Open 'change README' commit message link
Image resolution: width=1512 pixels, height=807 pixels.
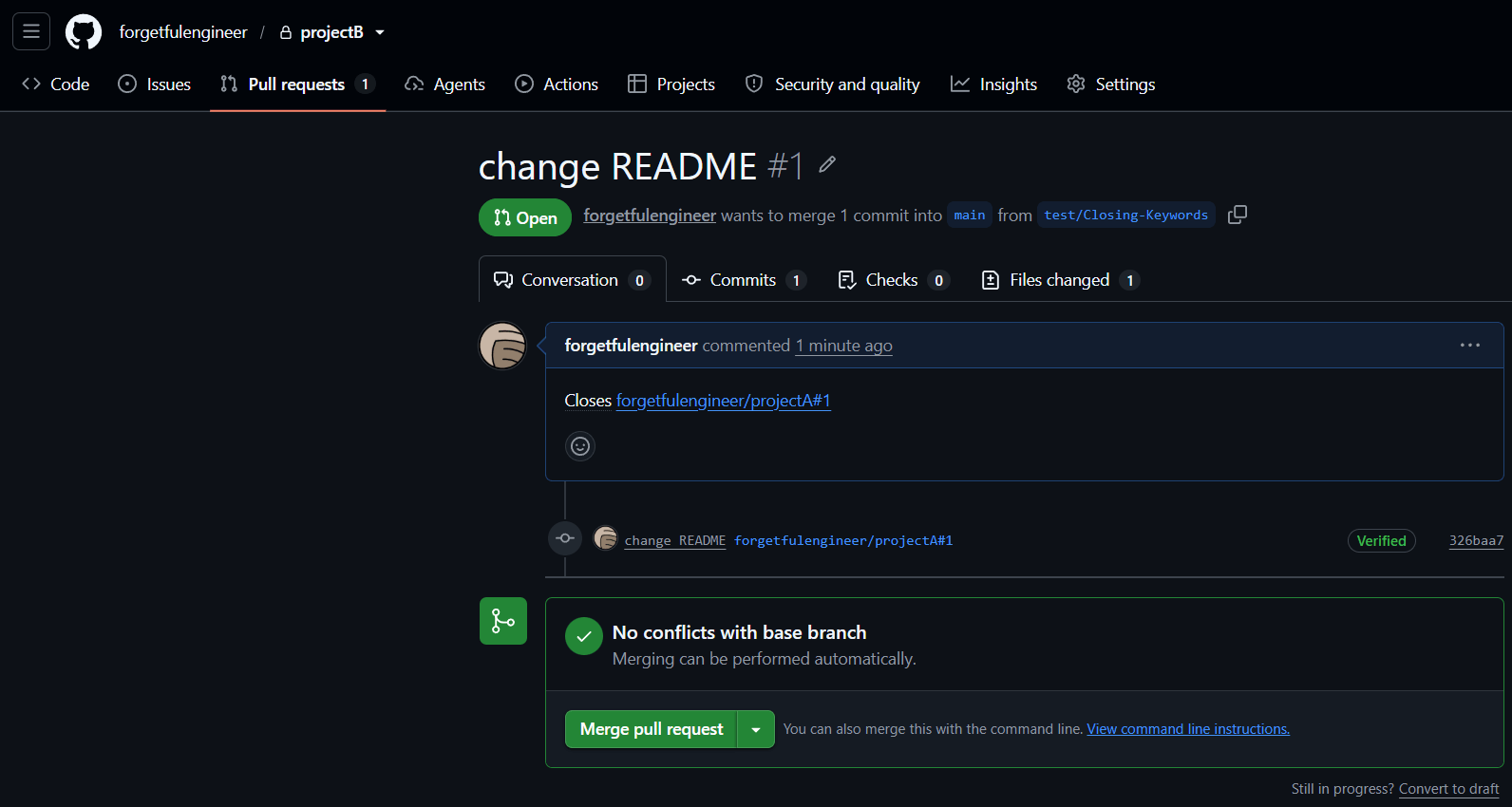pyautogui.click(x=675, y=540)
